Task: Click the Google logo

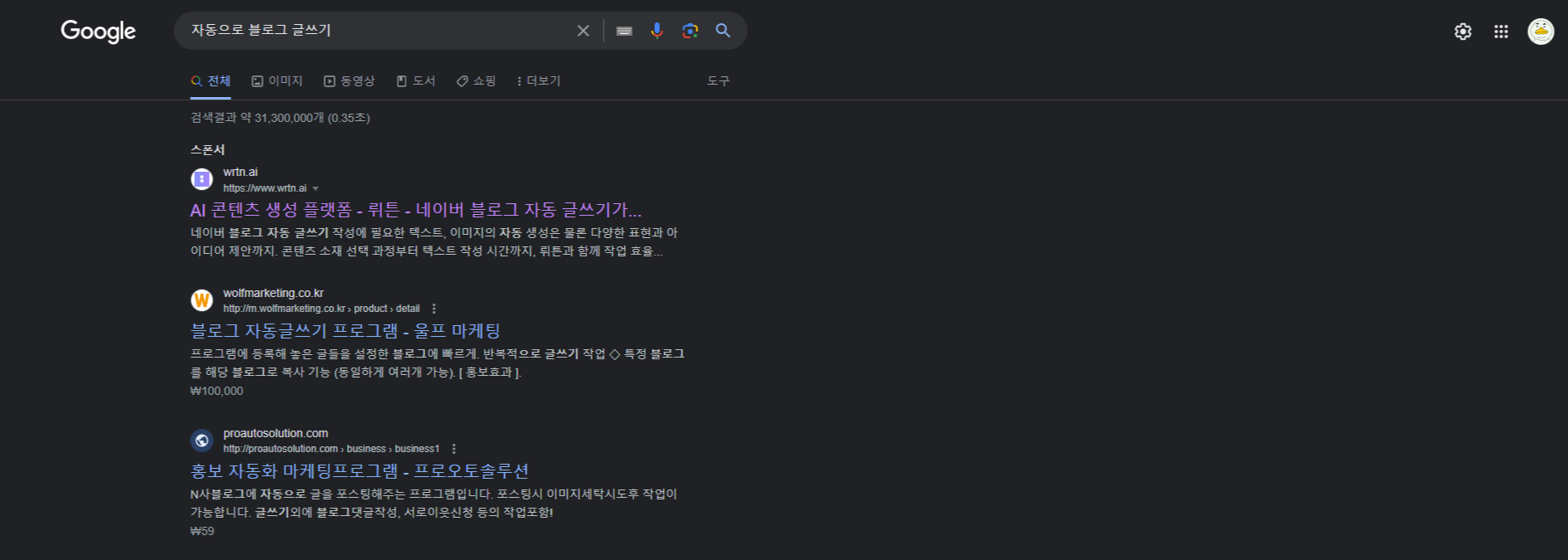Action: [98, 31]
